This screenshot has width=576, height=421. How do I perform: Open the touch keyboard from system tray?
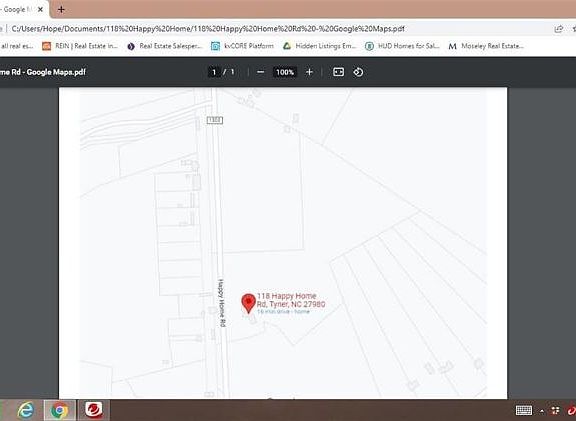coord(524,410)
